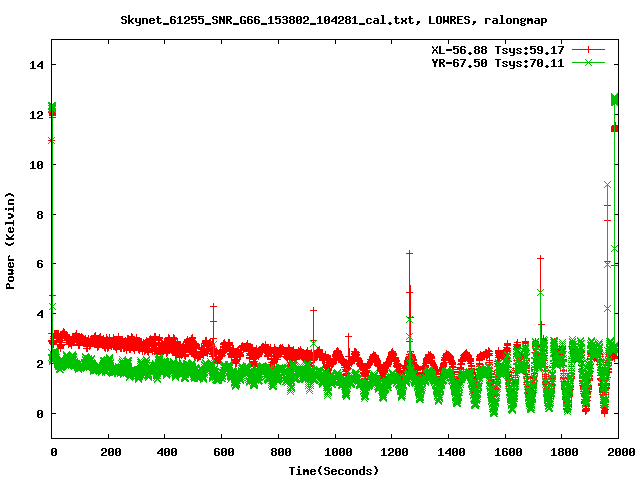
Task: Click the Power (Kelvin) y-axis label
Action: (x=10, y=241)
